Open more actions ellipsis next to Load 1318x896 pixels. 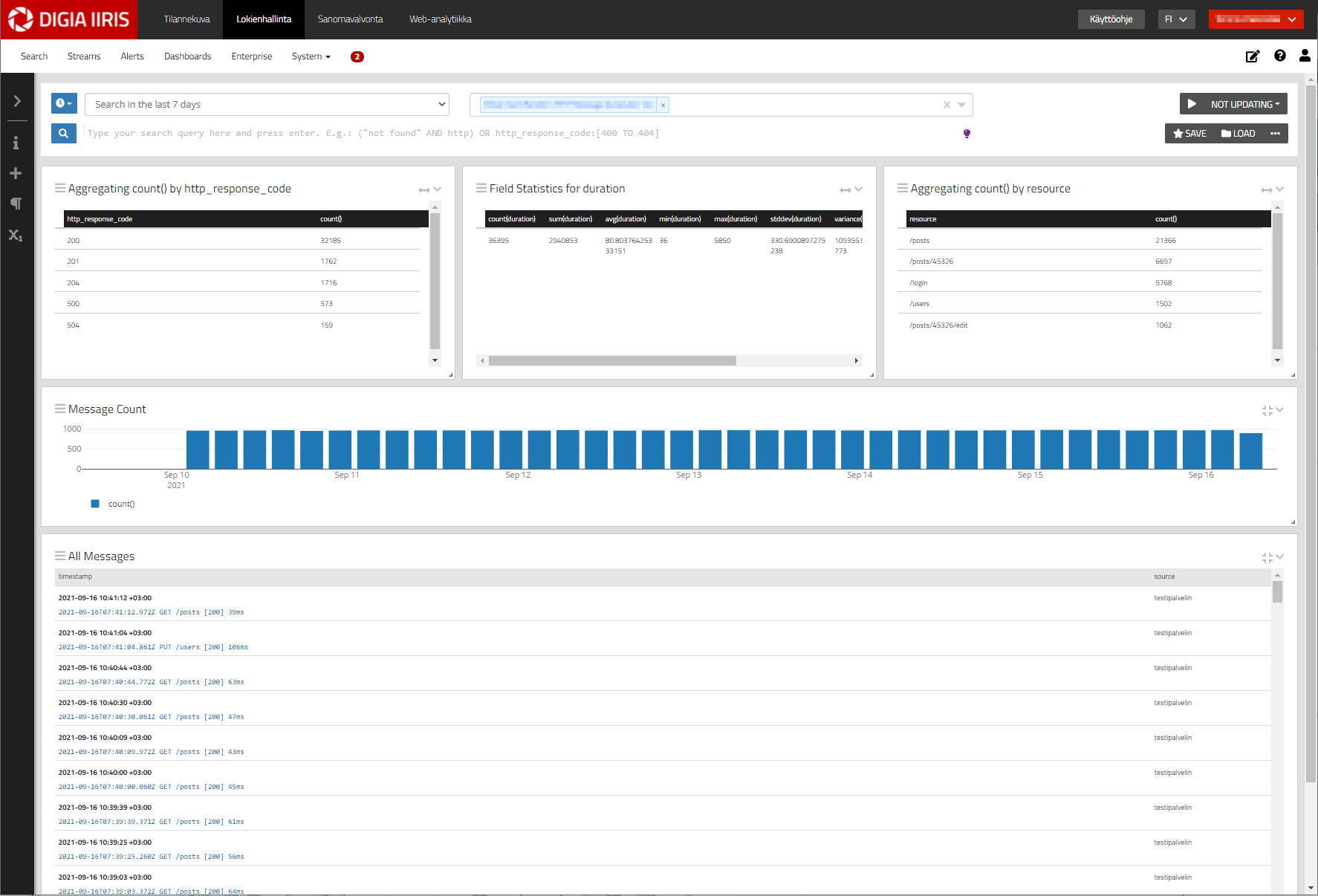(x=1275, y=134)
